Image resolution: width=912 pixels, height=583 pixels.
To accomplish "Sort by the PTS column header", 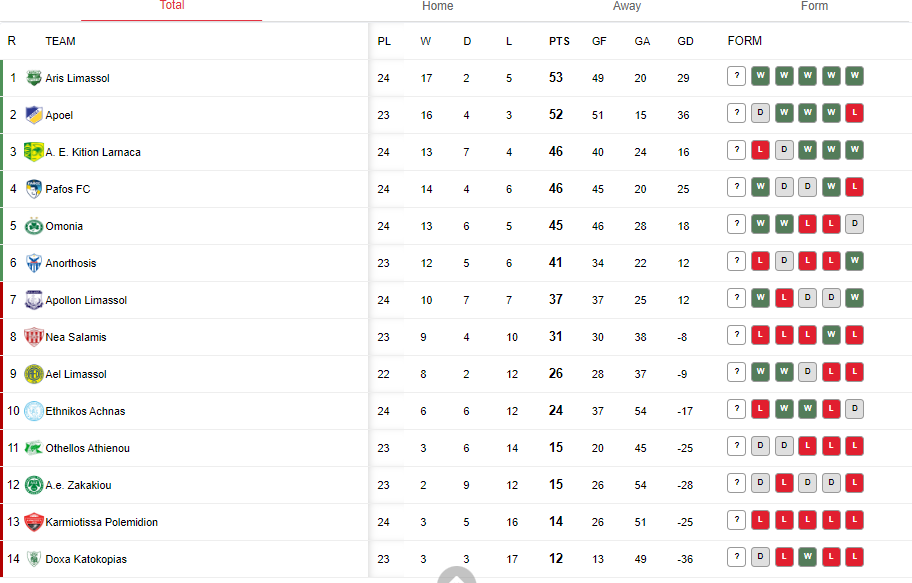I will [x=559, y=41].
